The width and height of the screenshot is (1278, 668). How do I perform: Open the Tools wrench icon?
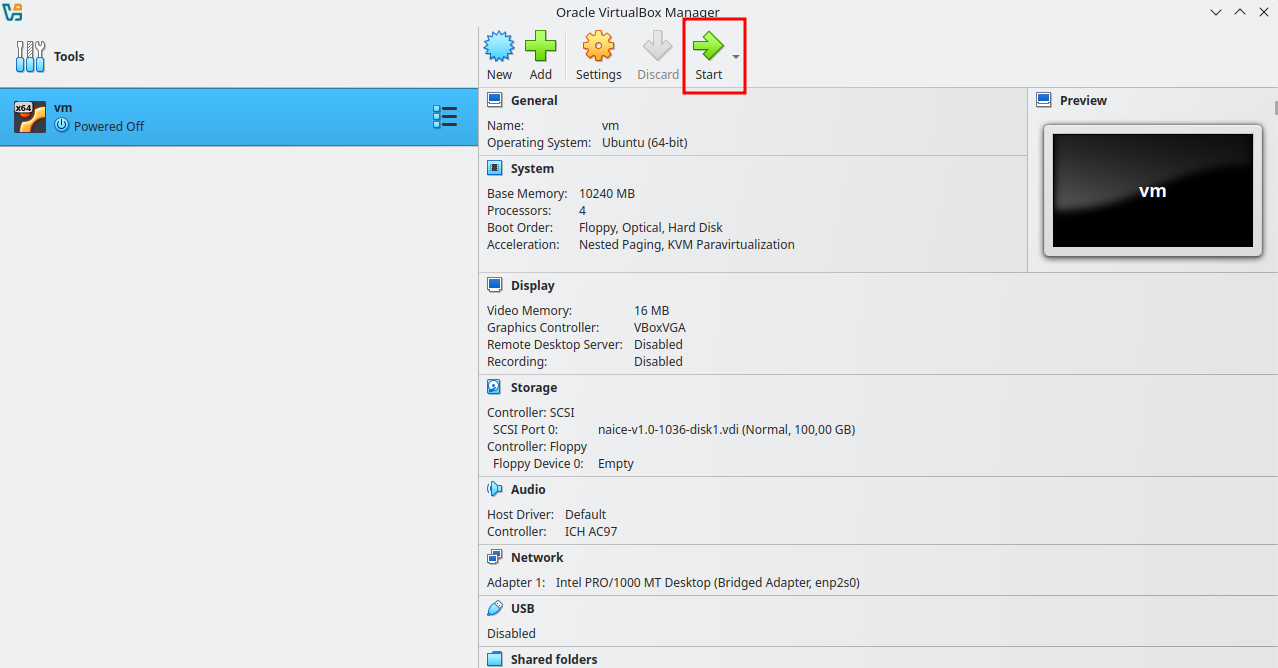click(31, 56)
